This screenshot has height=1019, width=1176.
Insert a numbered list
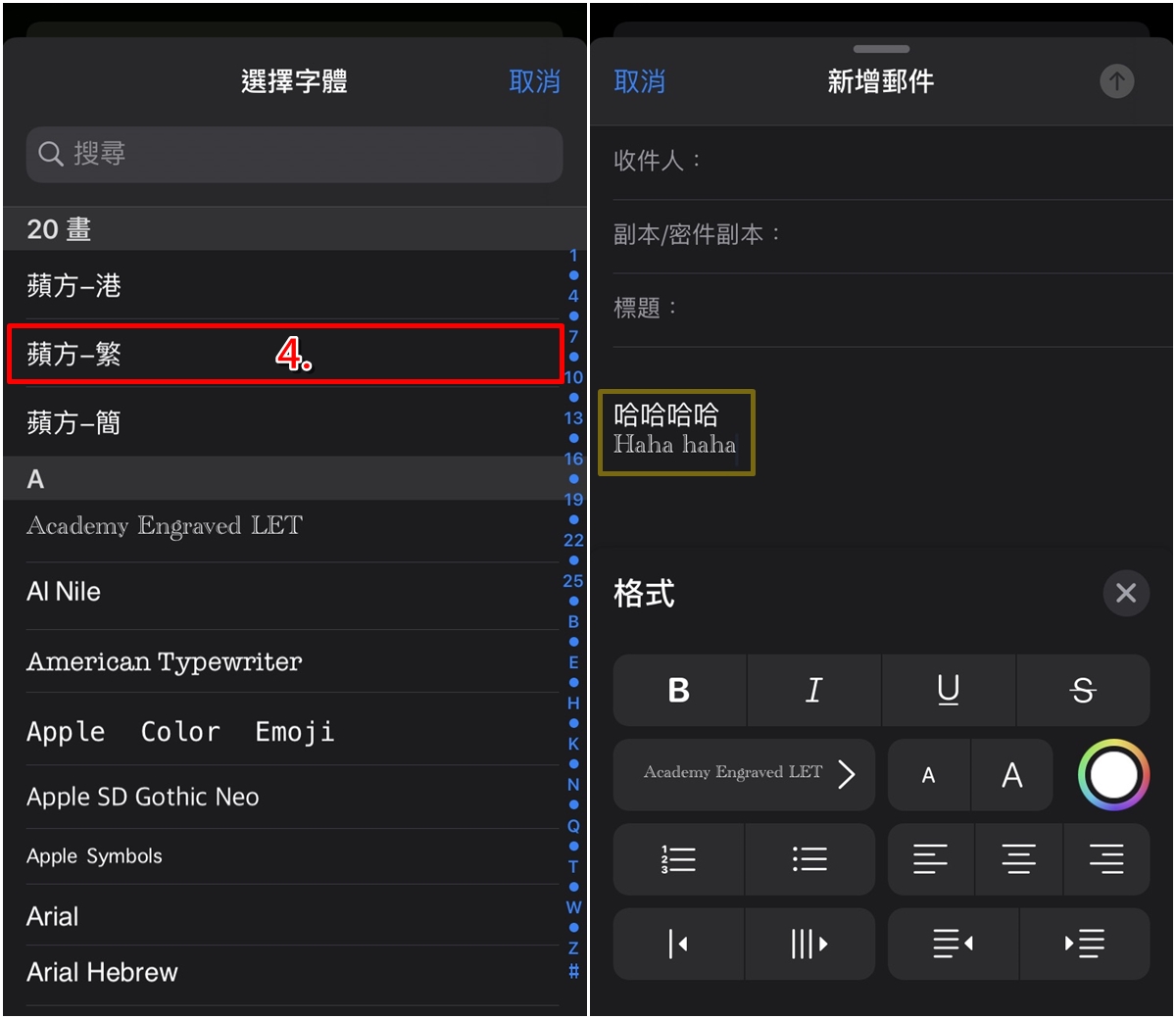[x=678, y=859]
